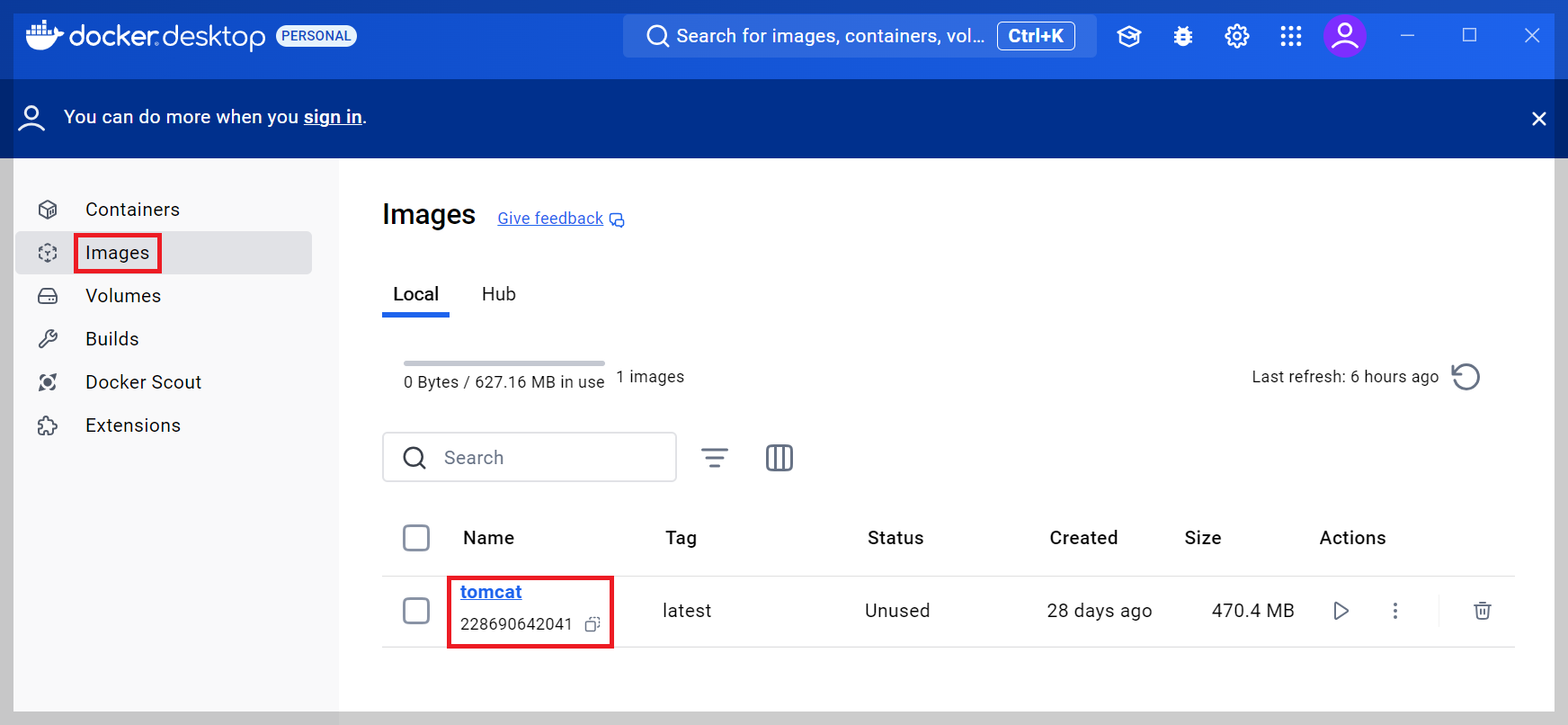Click the Size column header
Screen dimensions: 1568x725
[x=1203, y=538]
